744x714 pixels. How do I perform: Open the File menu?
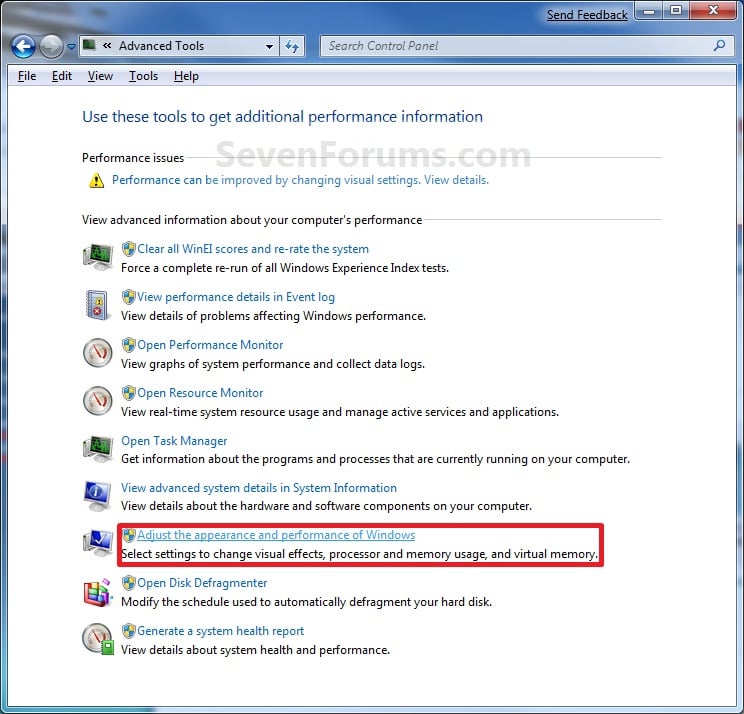coord(27,76)
